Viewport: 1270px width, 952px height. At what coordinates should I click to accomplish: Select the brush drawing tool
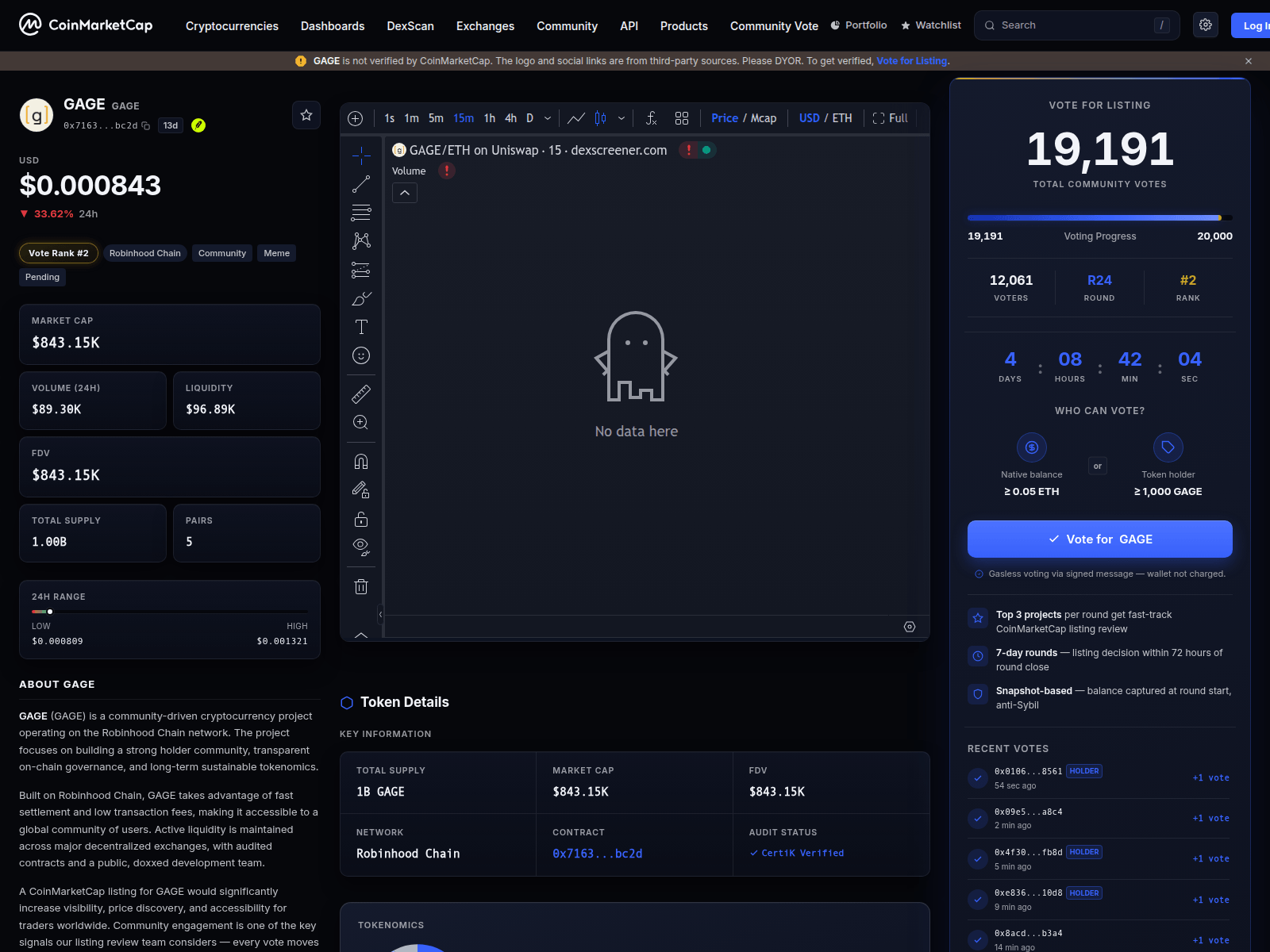click(x=361, y=298)
